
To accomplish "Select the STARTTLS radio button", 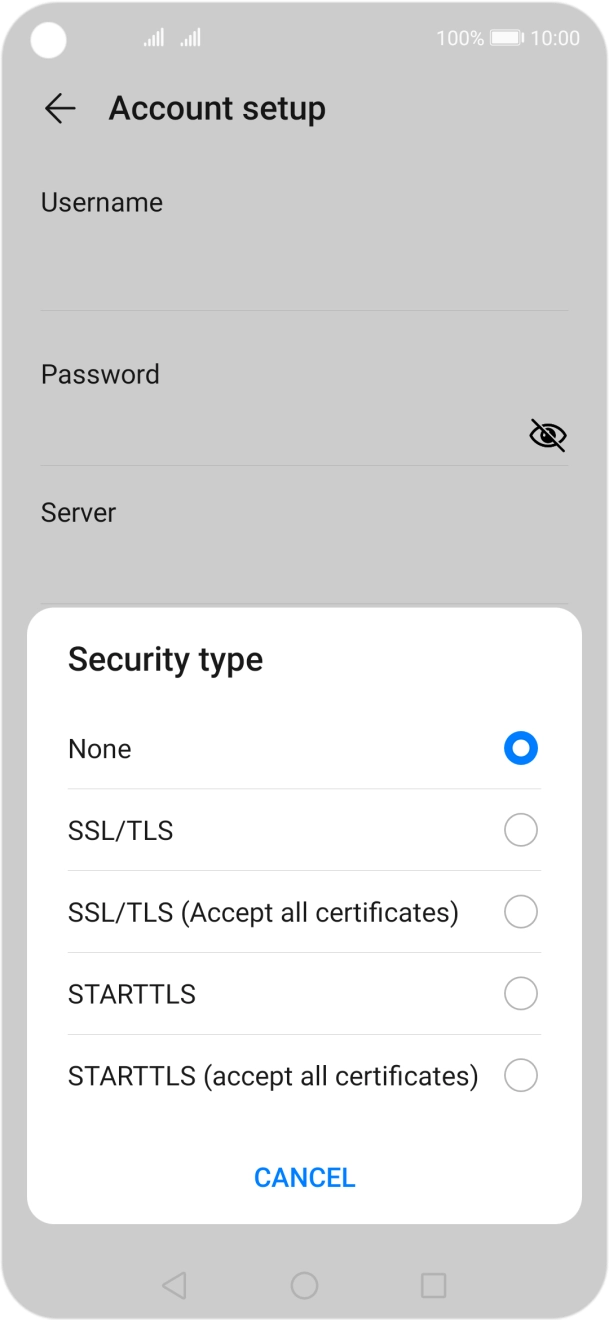I will (520, 994).
